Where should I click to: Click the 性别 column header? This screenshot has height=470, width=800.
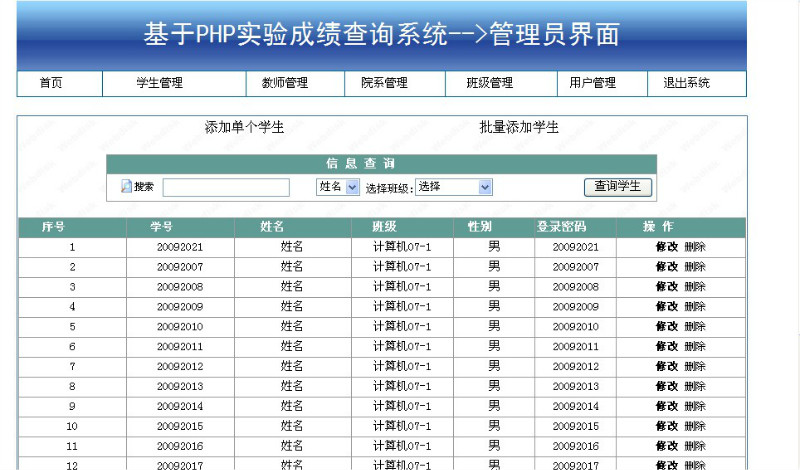[480, 227]
